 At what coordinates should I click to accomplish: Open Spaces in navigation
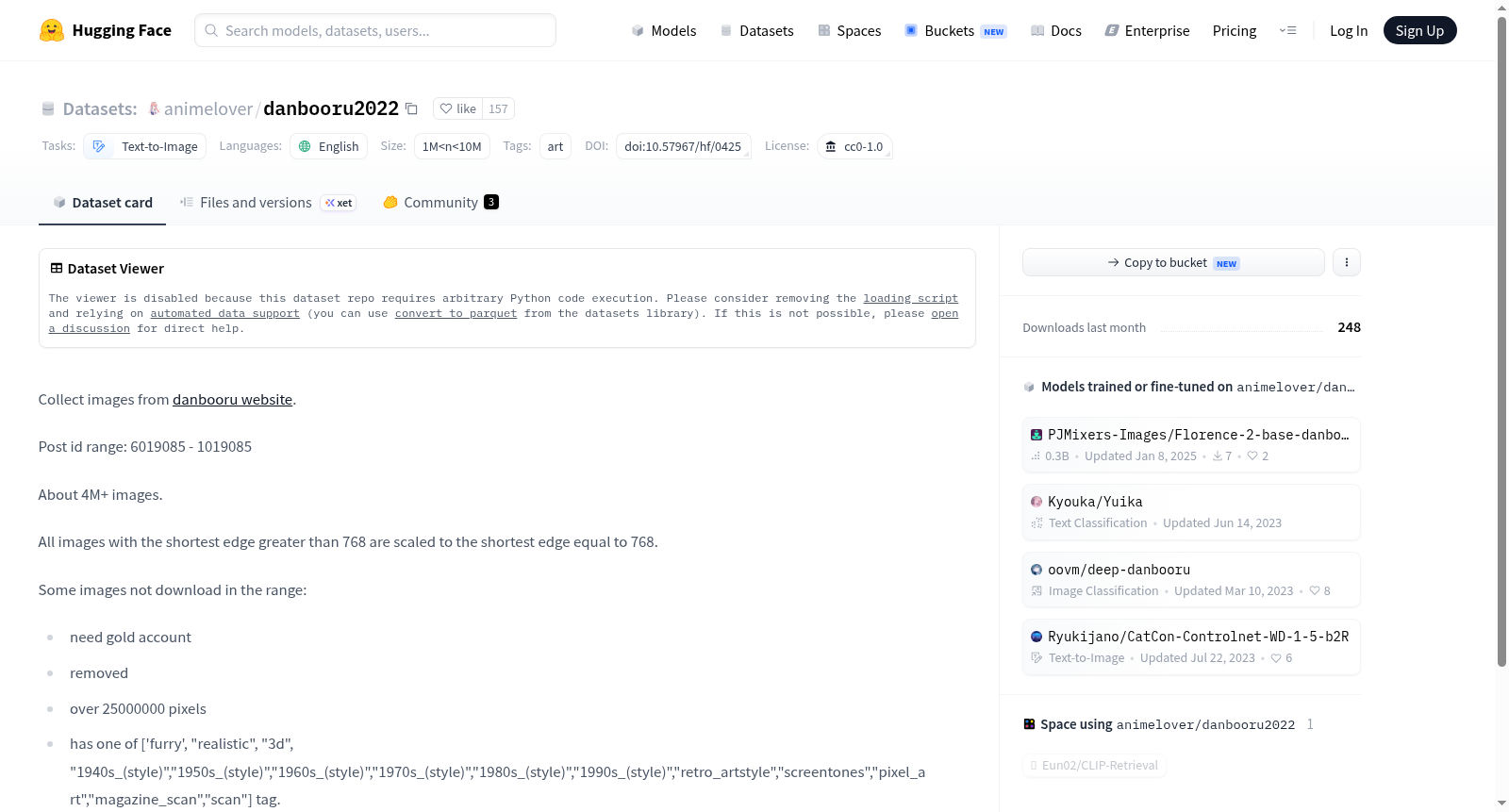click(849, 30)
